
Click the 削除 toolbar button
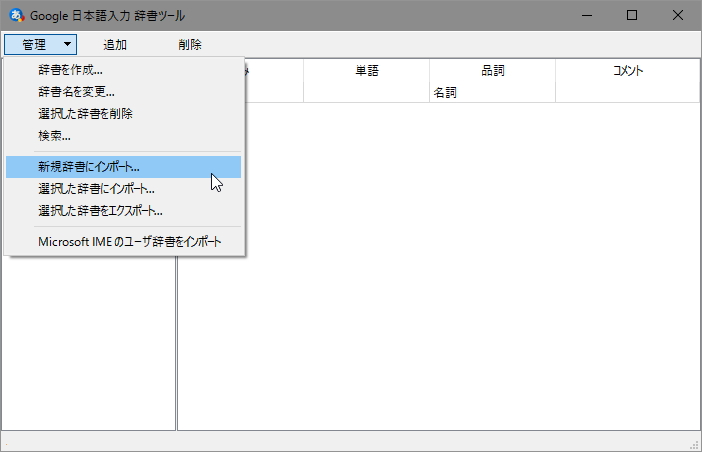(x=190, y=44)
